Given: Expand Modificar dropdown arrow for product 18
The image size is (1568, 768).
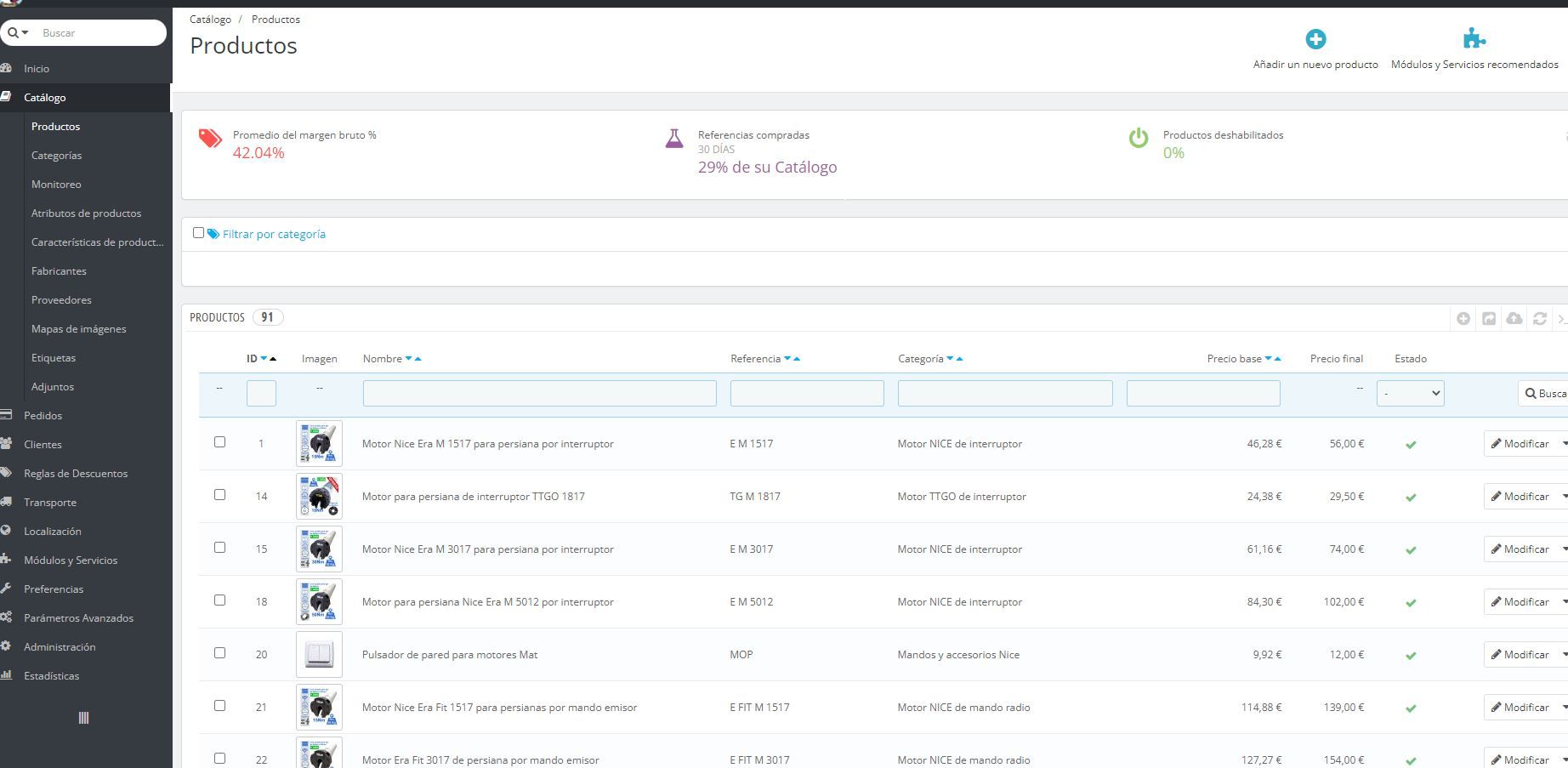Looking at the screenshot, I should click(1564, 602).
